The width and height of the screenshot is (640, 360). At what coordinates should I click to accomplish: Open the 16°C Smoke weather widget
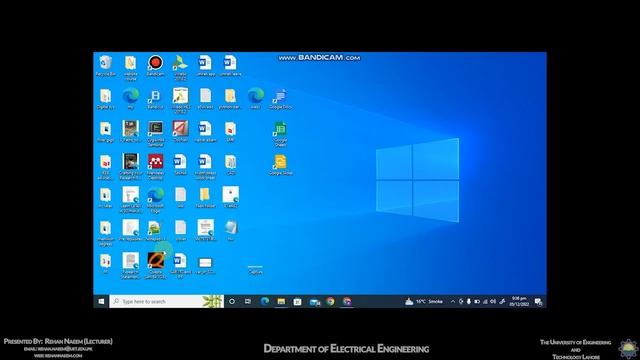pos(424,301)
